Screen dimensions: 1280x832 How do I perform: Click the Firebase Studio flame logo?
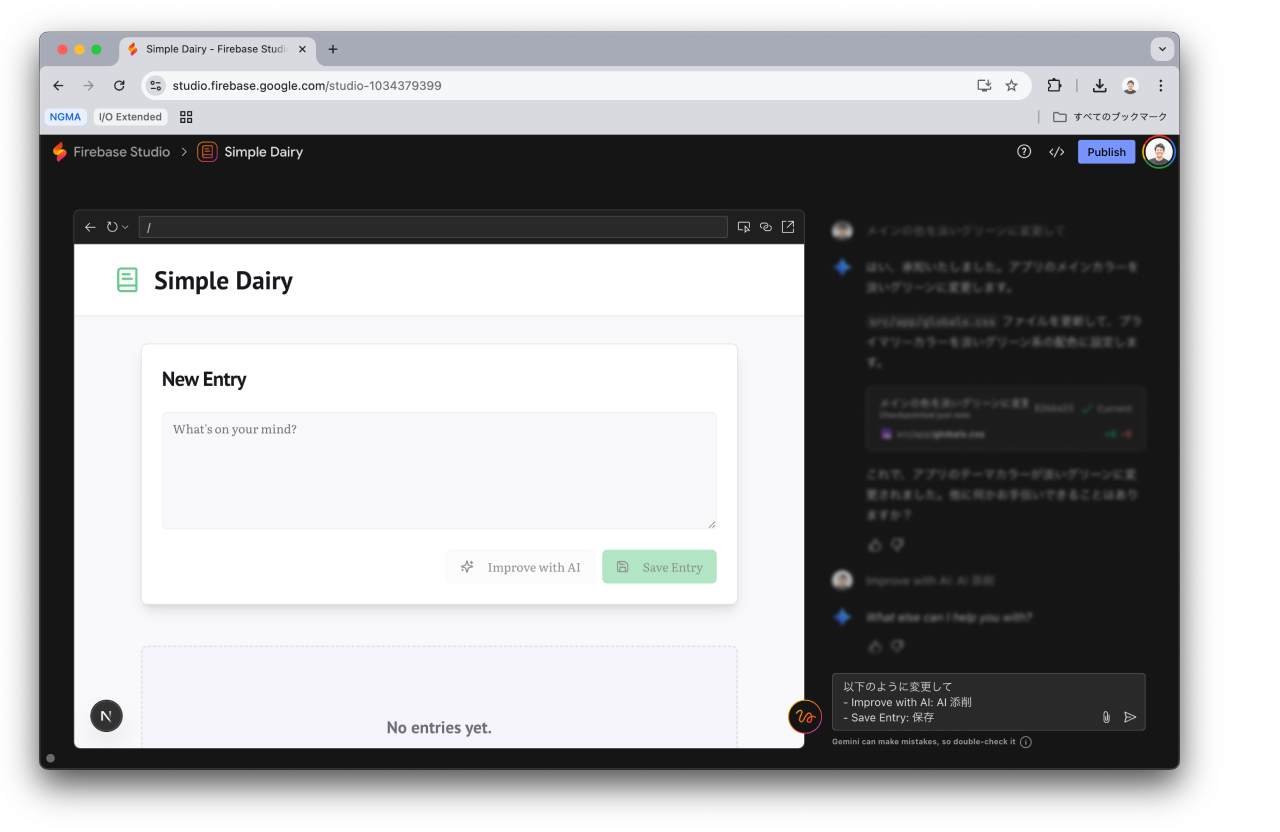coord(57,151)
